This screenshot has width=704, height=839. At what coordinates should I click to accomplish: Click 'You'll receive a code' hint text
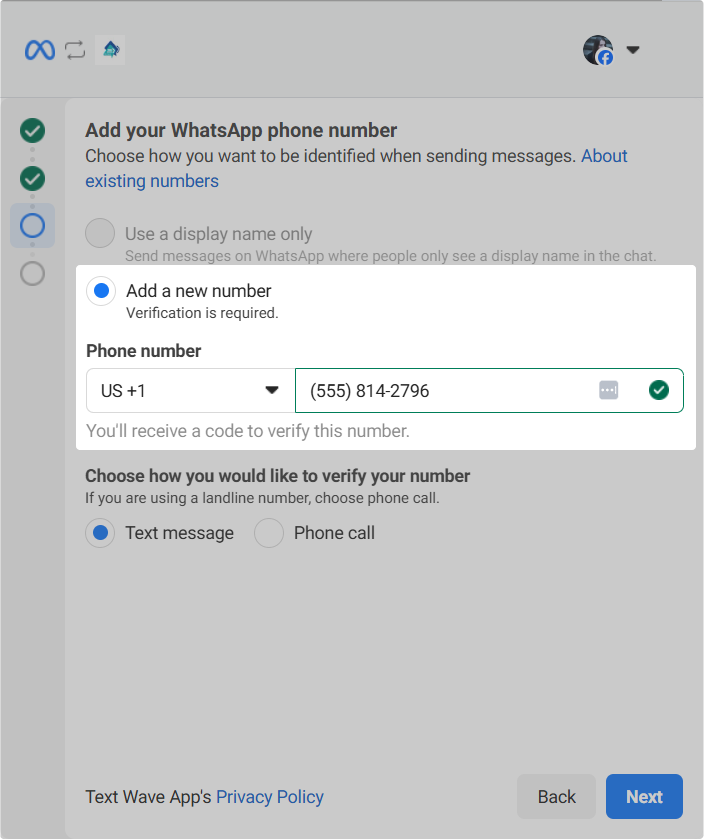tap(248, 431)
